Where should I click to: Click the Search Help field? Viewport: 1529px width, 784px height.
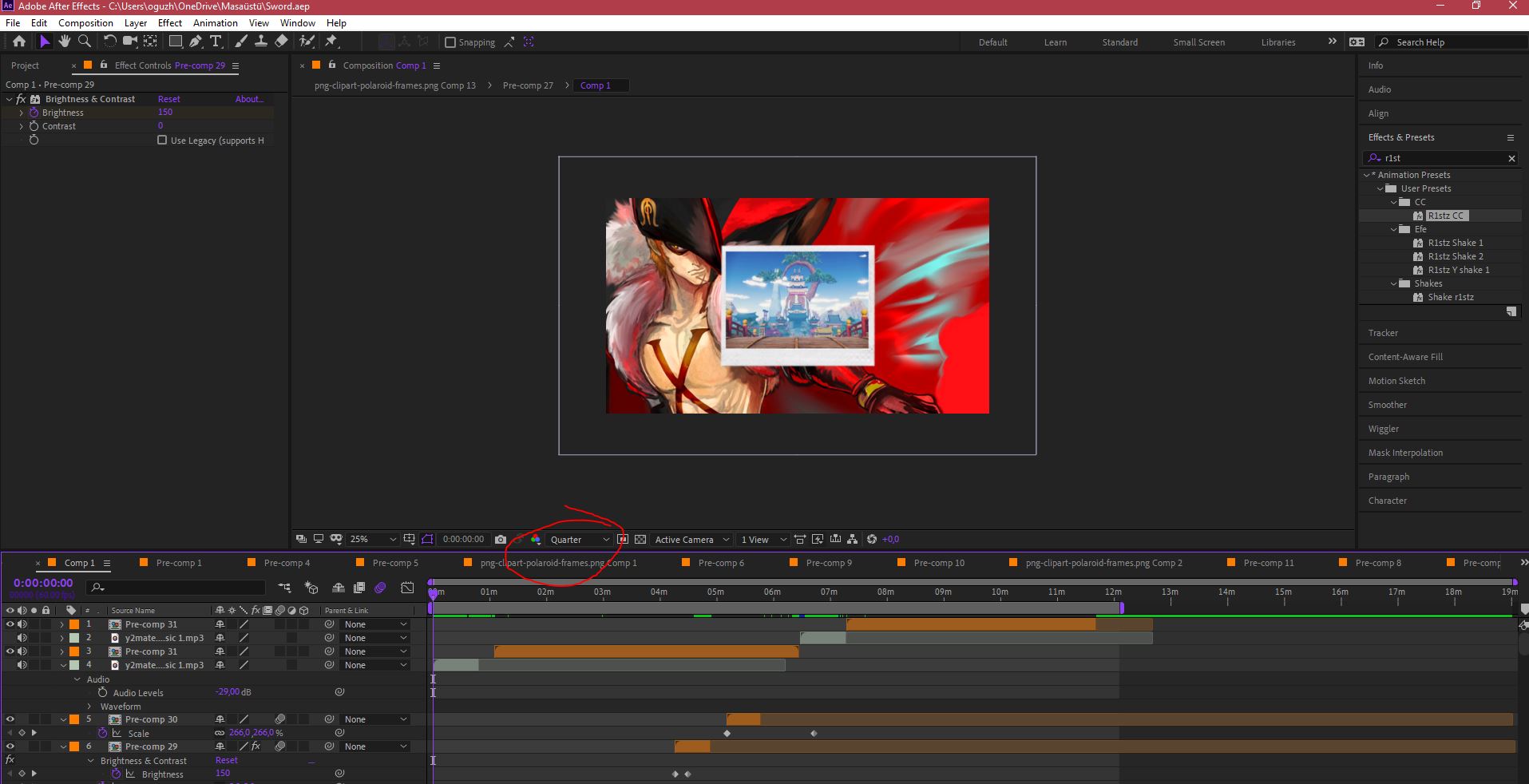[1452, 42]
